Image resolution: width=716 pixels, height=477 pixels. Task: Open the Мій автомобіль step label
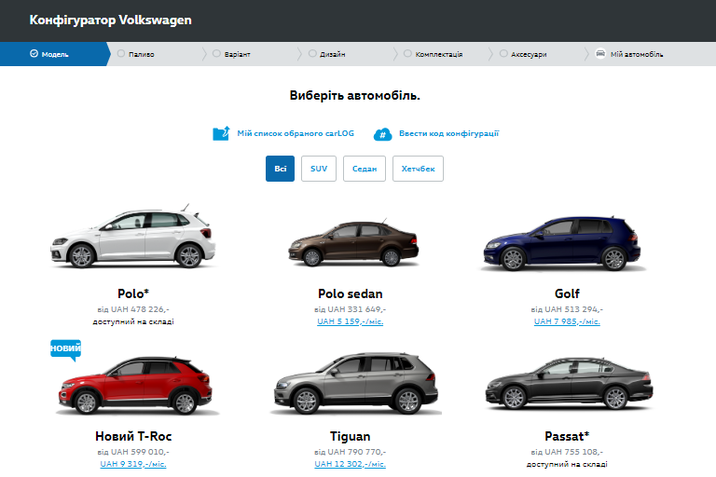[x=637, y=54]
